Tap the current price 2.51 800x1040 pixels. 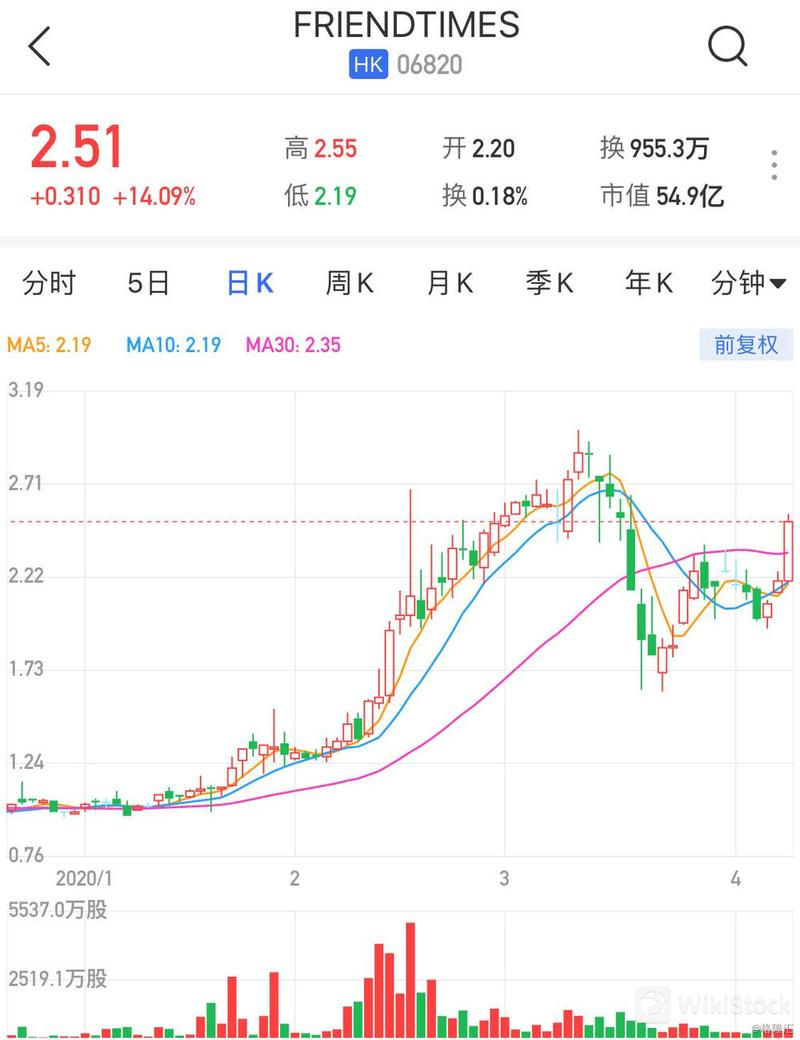coord(77,148)
